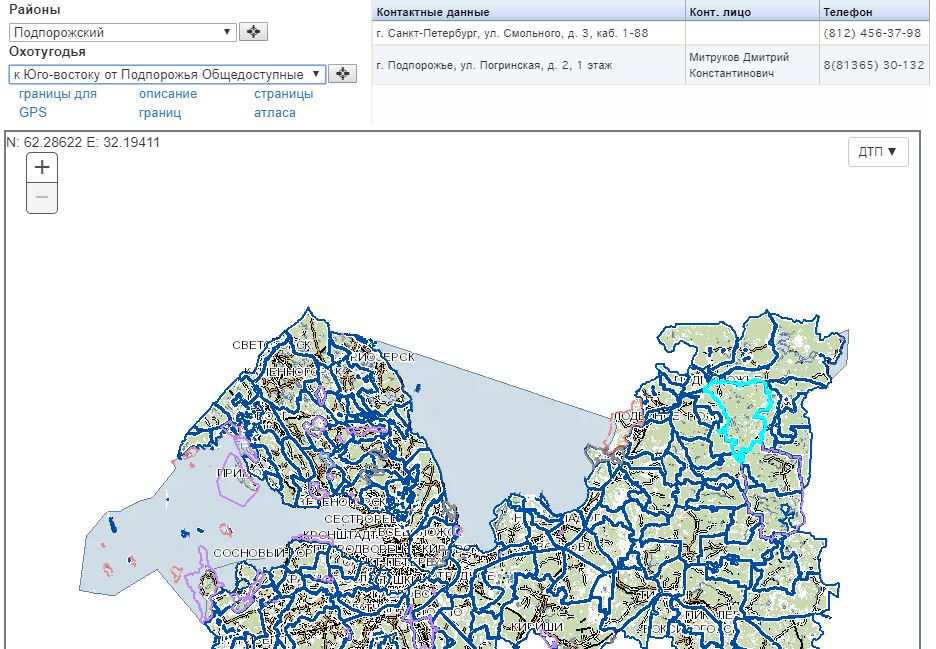Expand the Охотугодья hunting grounds dropdown
The height and width of the screenshot is (649, 936).
167,74
